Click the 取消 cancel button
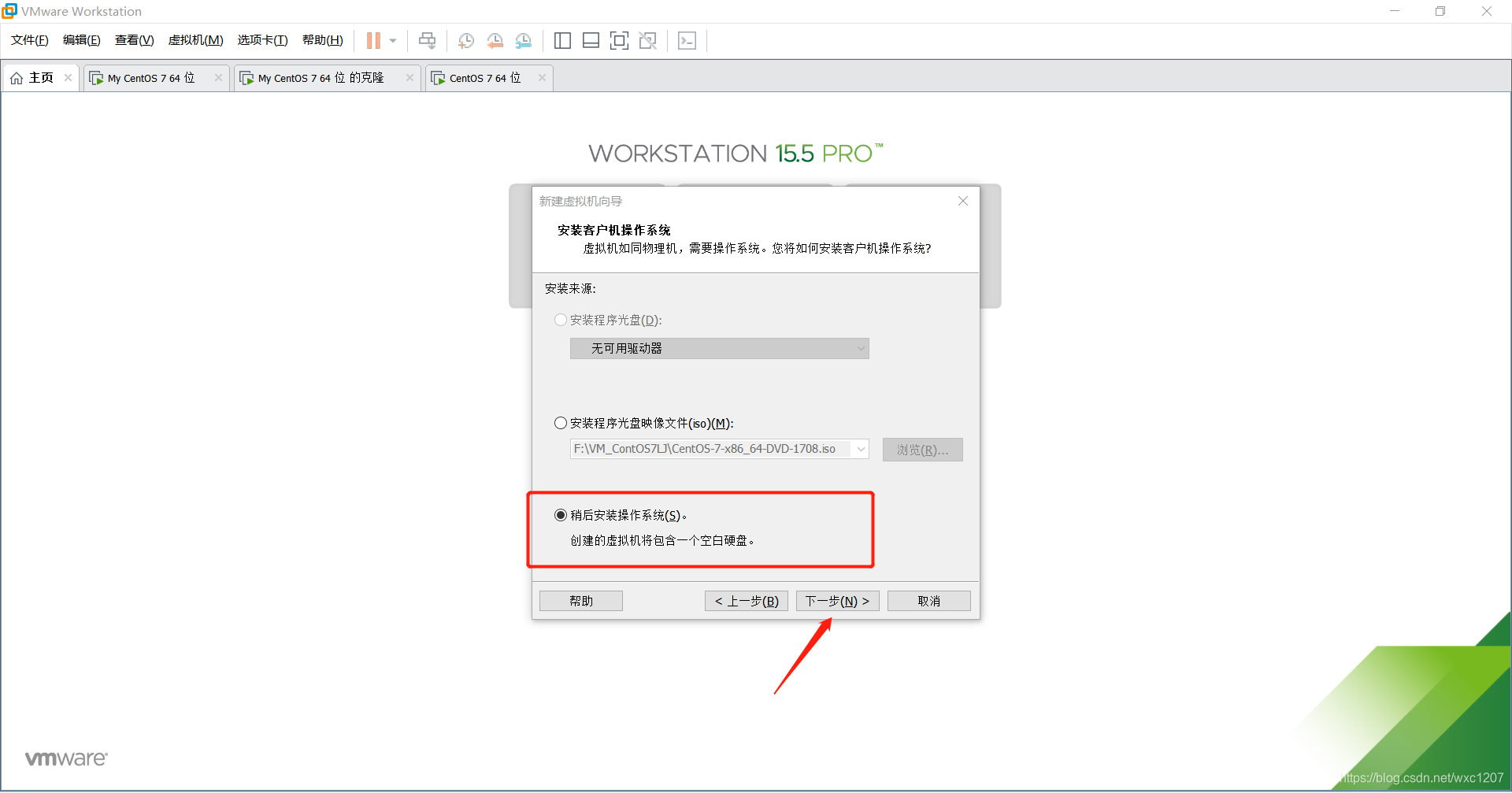The image size is (1512, 793). [929, 601]
